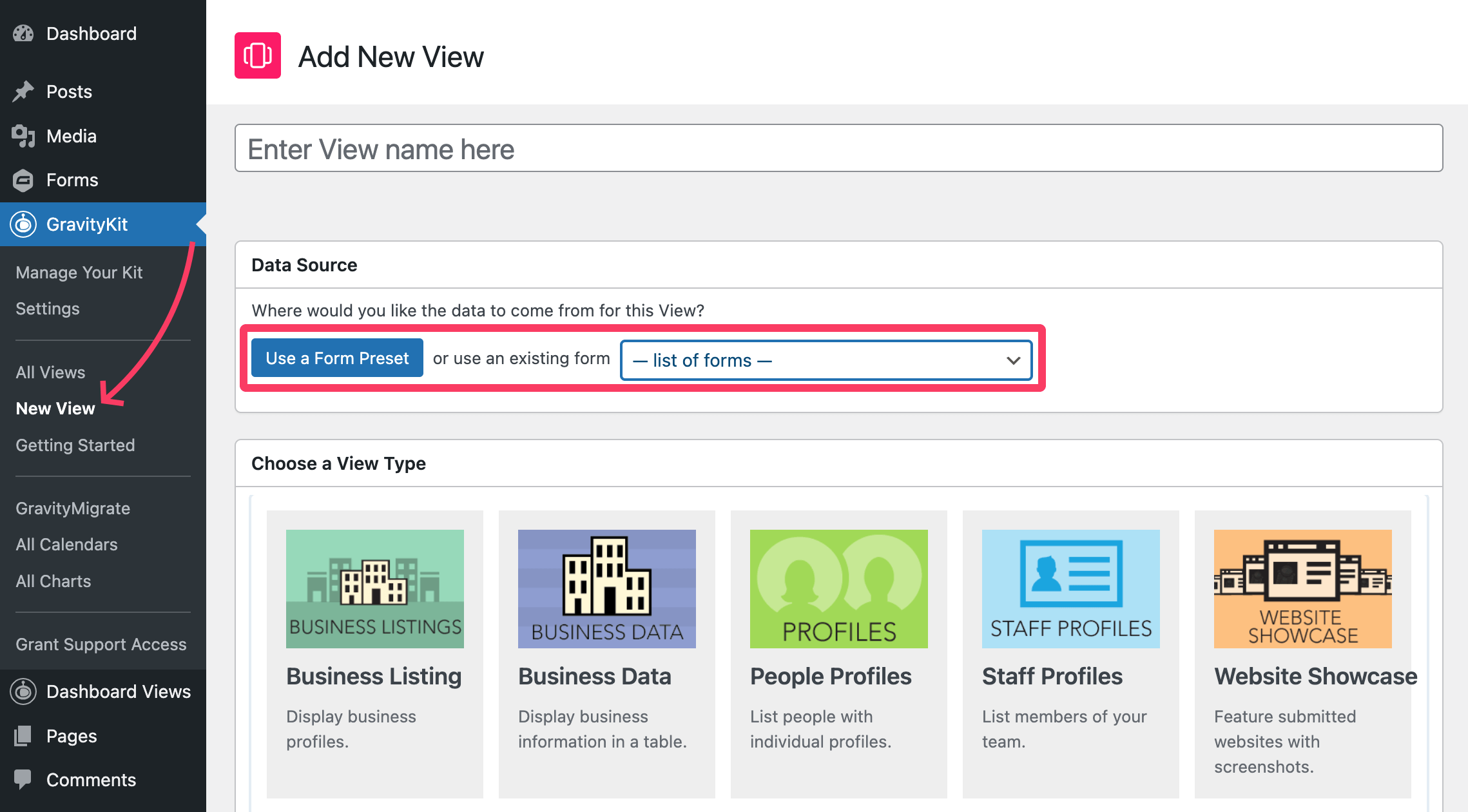Click the Gravity Forms icon in sidebar
This screenshot has width=1468, height=812.
click(23, 180)
